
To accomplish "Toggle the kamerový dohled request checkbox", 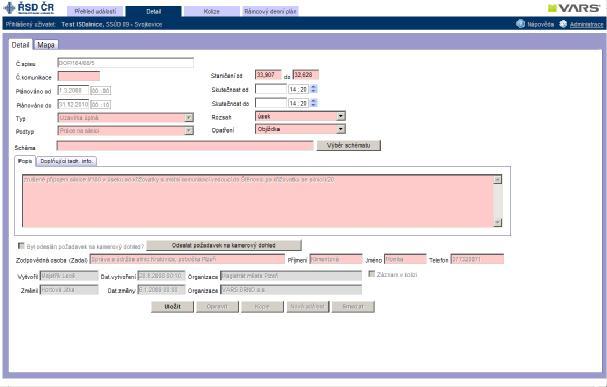I will click(21, 246).
